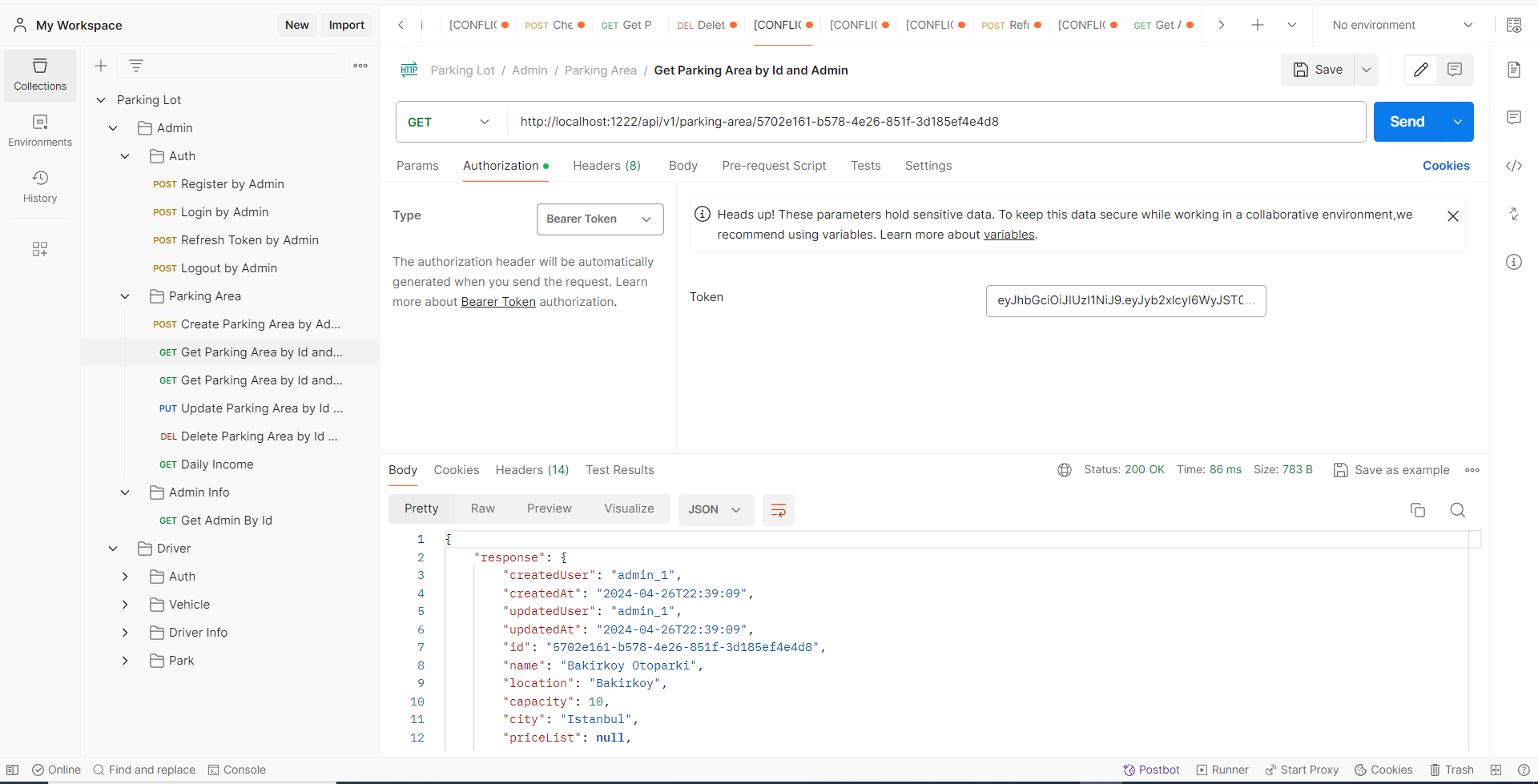Screen dimensions: 1538x784
Task: Open the request Settings tab
Action: [928, 166]
